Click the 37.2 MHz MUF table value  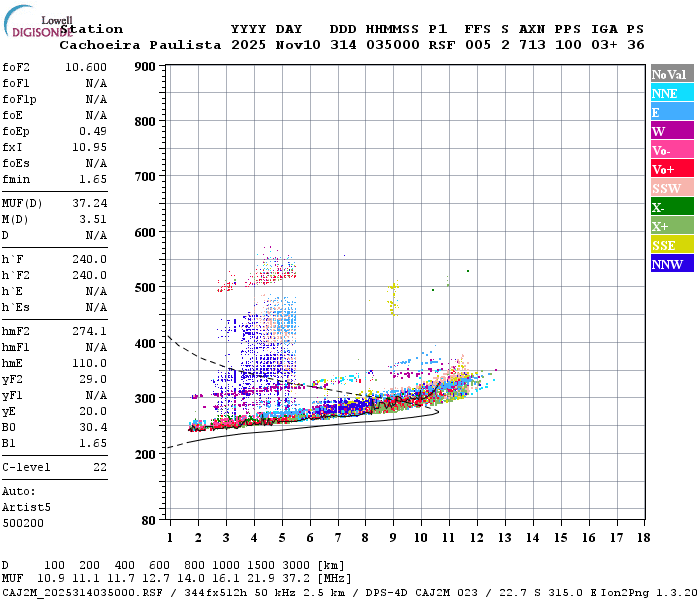click(296, 578)
